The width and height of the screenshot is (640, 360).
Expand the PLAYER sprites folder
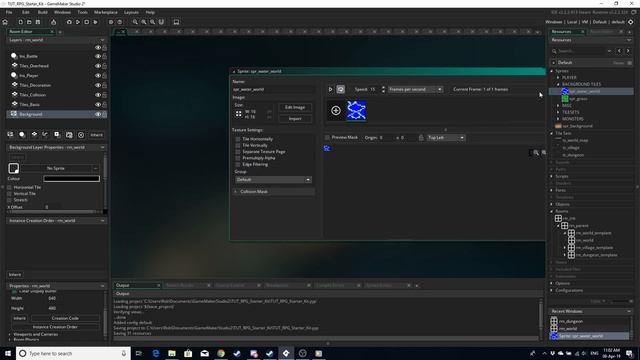[558, 78]
